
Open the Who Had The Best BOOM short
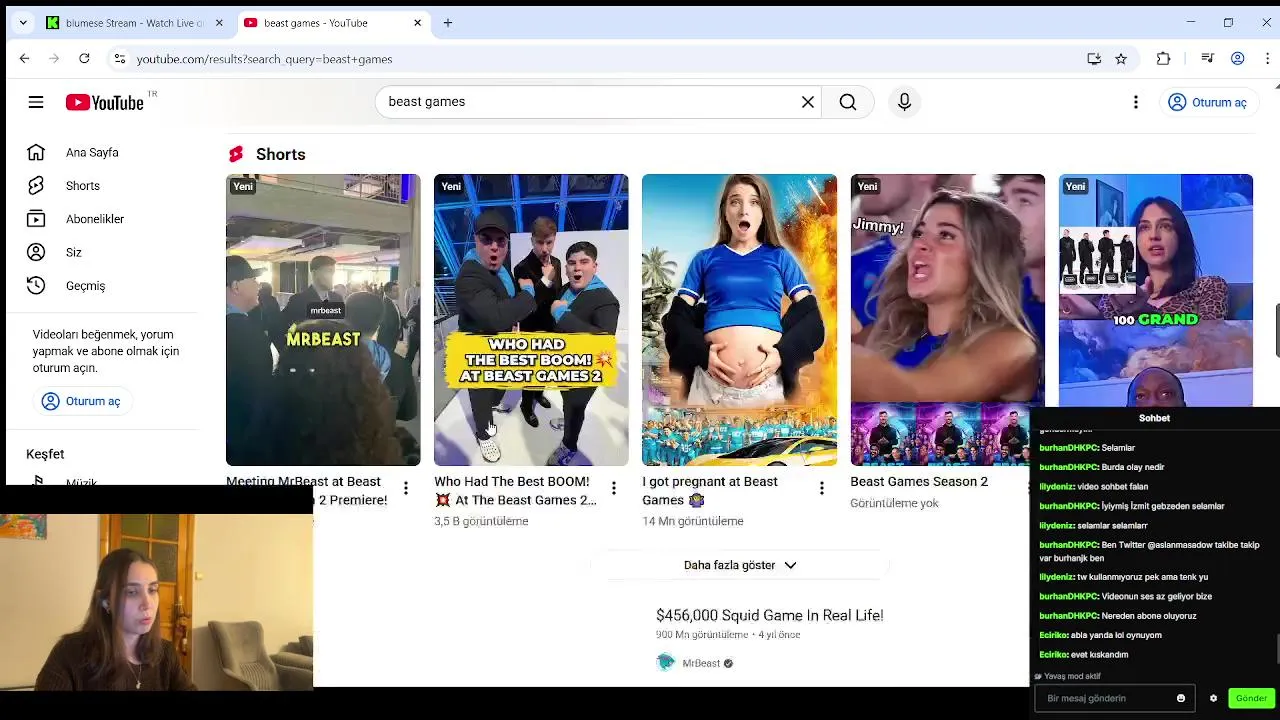531,320
